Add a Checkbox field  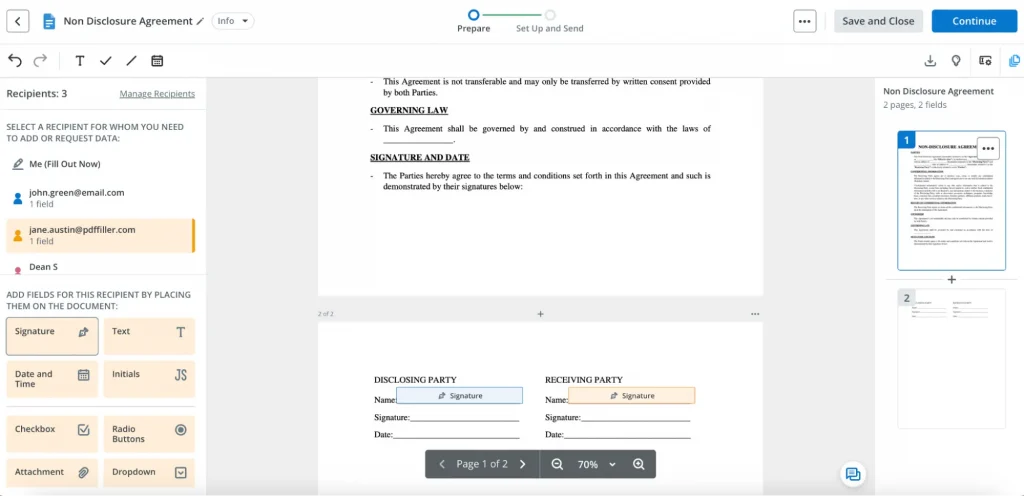pos(52,434)
